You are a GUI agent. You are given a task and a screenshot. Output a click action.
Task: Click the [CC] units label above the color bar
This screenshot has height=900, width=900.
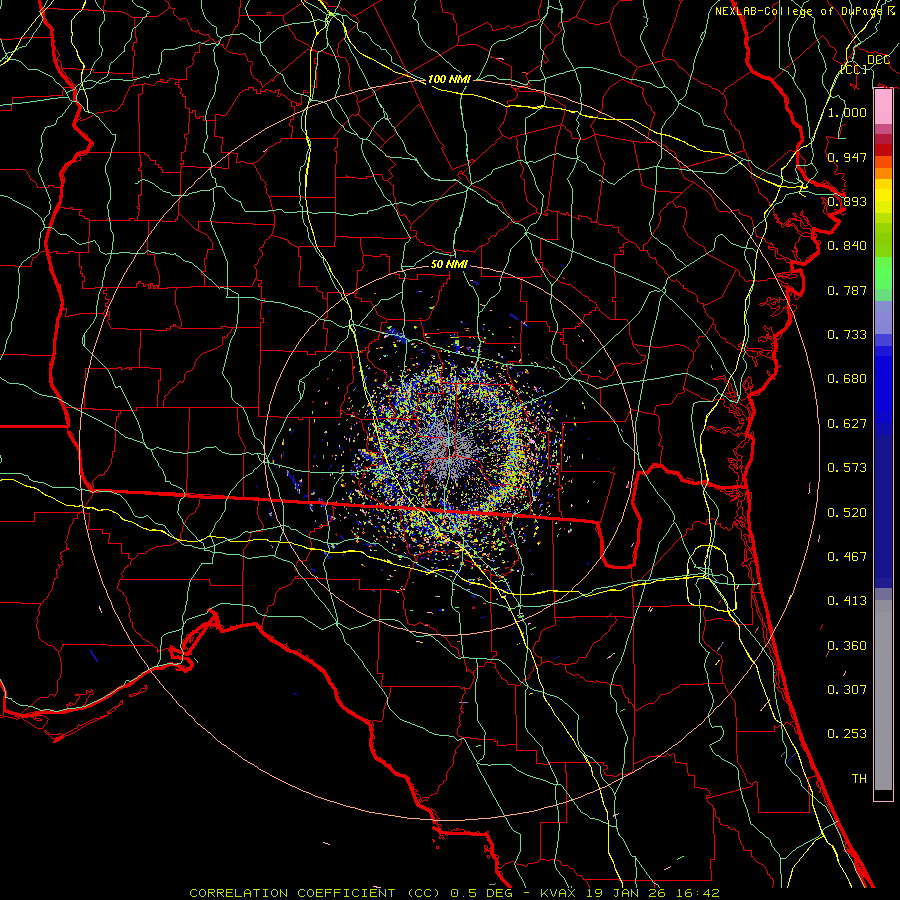854,69
